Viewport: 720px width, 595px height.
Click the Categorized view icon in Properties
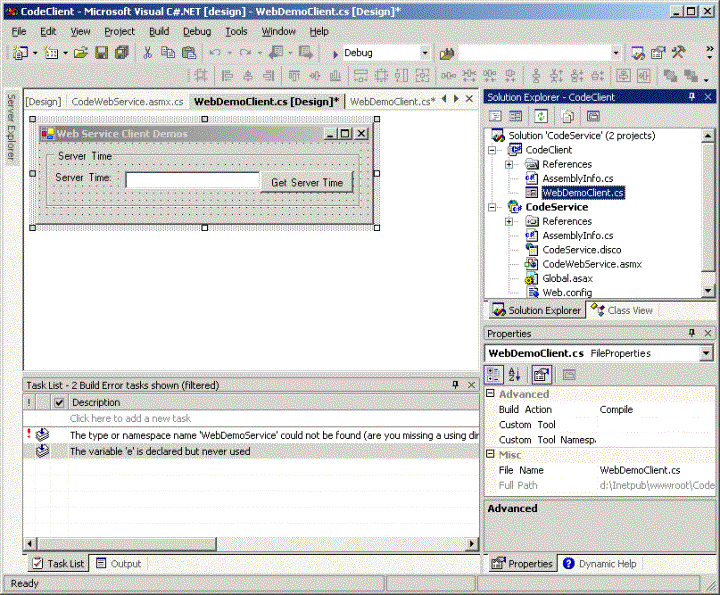point(494,375)
